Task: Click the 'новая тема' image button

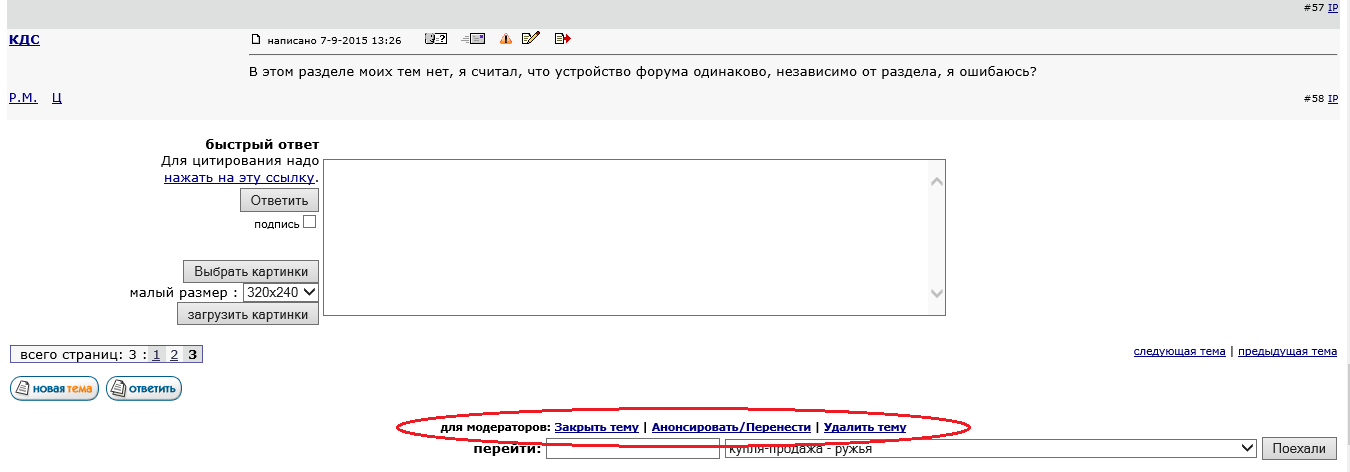Action: pos(54,388)
